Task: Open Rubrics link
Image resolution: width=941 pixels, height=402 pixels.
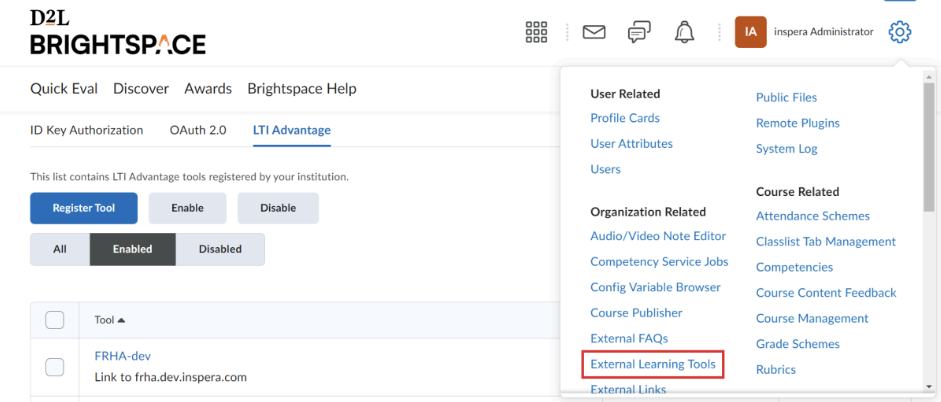Action: coord(776,370)
